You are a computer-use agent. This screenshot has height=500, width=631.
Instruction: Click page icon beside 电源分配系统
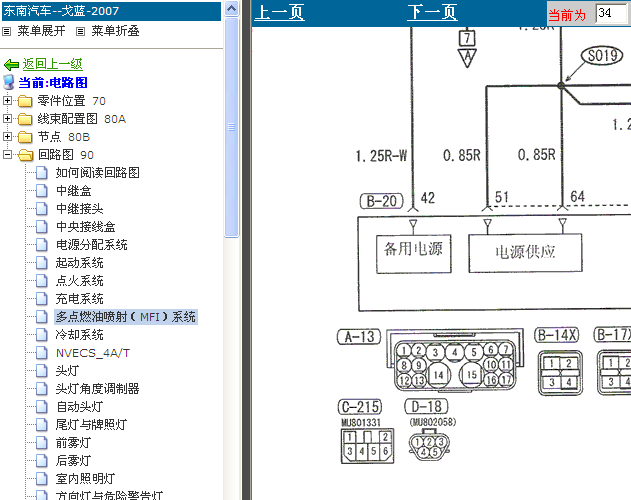coord(42,245)
